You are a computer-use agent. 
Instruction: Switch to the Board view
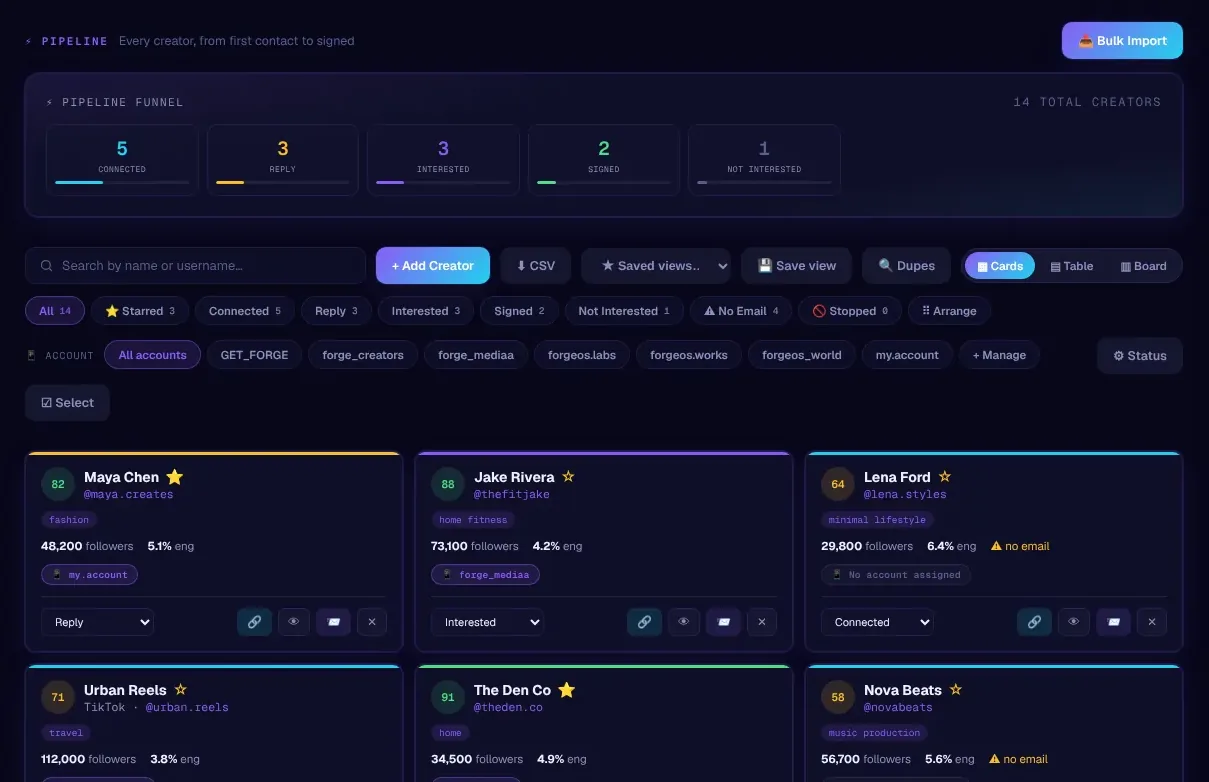point(1143,266)
